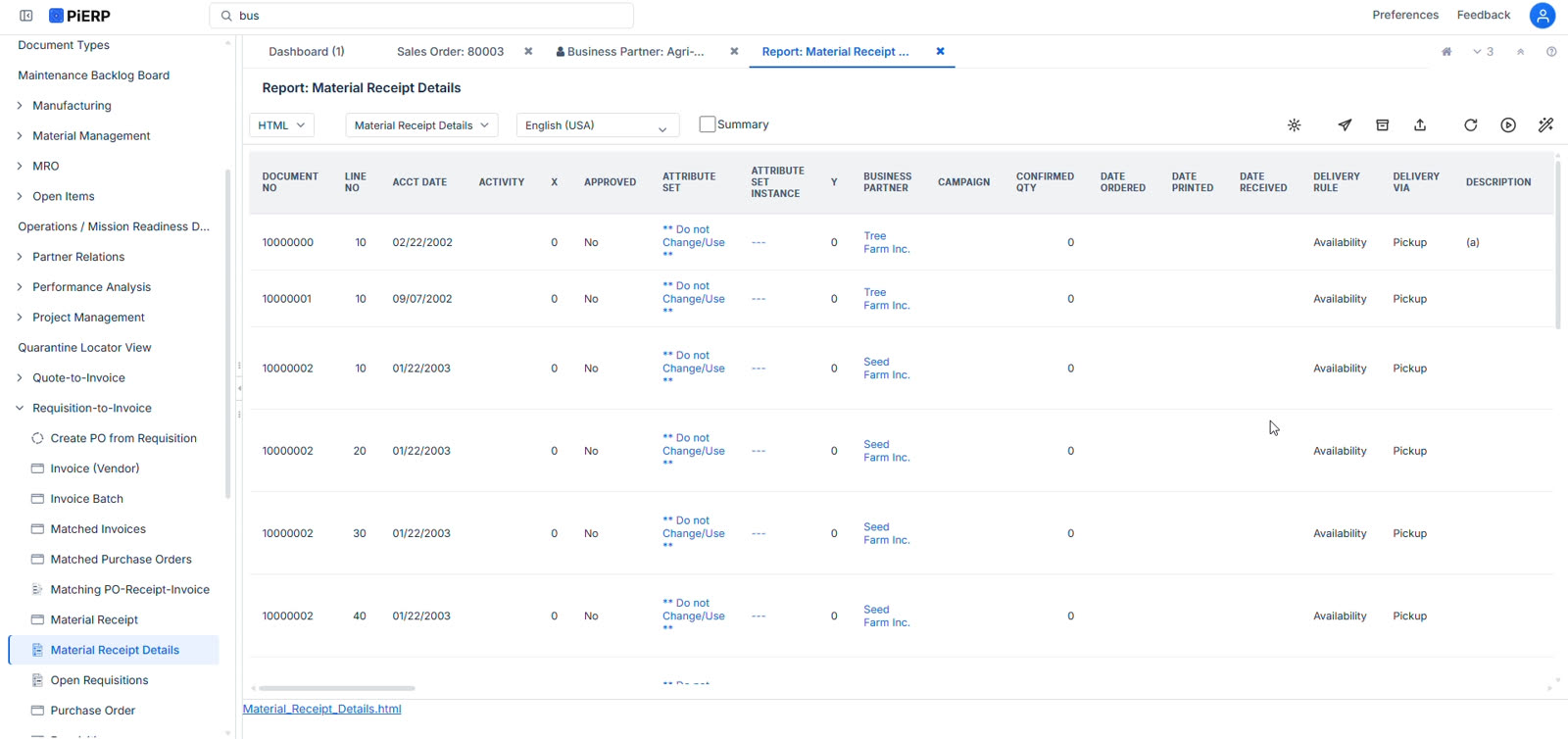Open Material Receipt Details in sidebar
The width and height of the screenshot is (1568, 739).
(115, 650)
